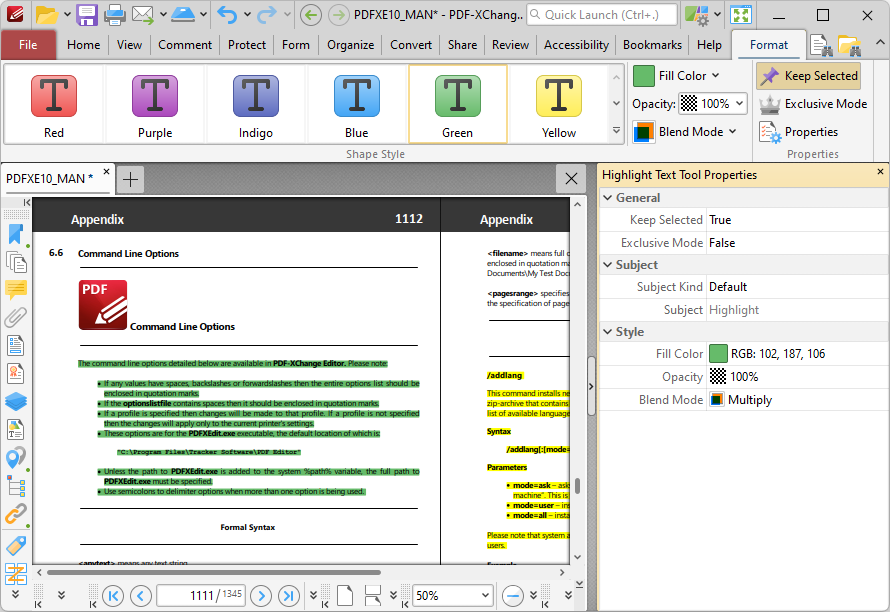Go to the next page arrow
Viewport: 890px width, 612px height.
[x=261, y=596]
